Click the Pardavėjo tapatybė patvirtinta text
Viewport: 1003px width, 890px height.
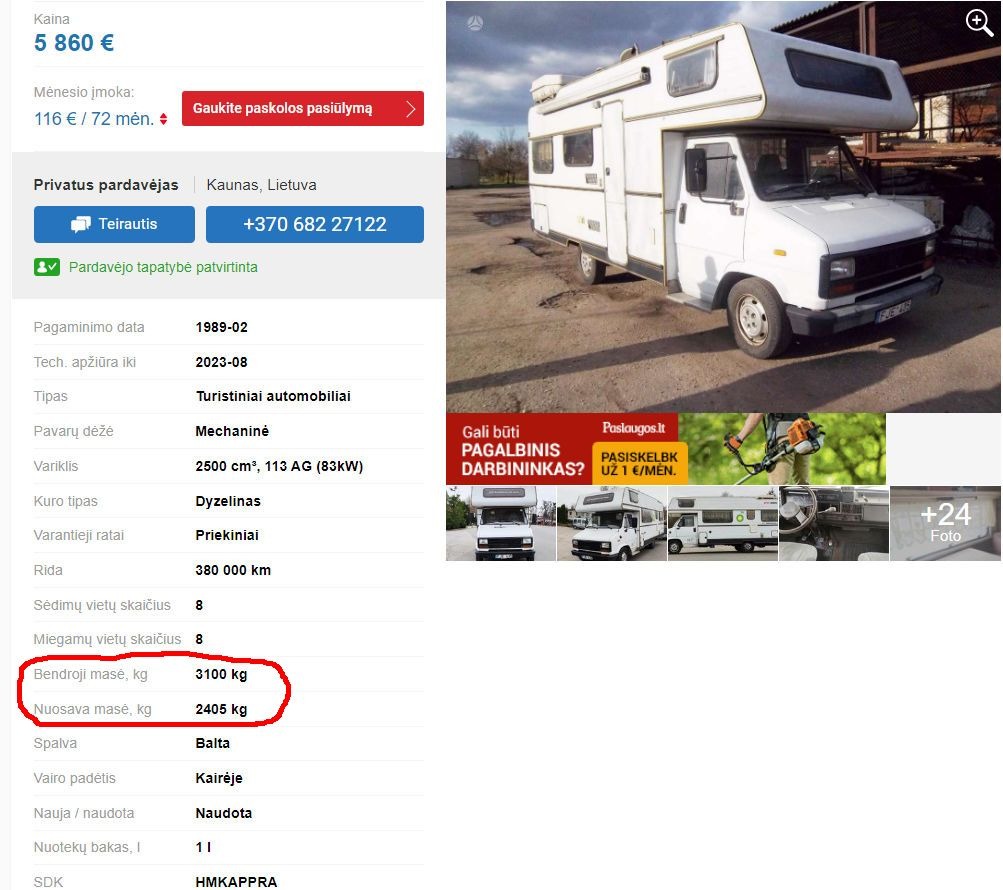pos(163,267)
